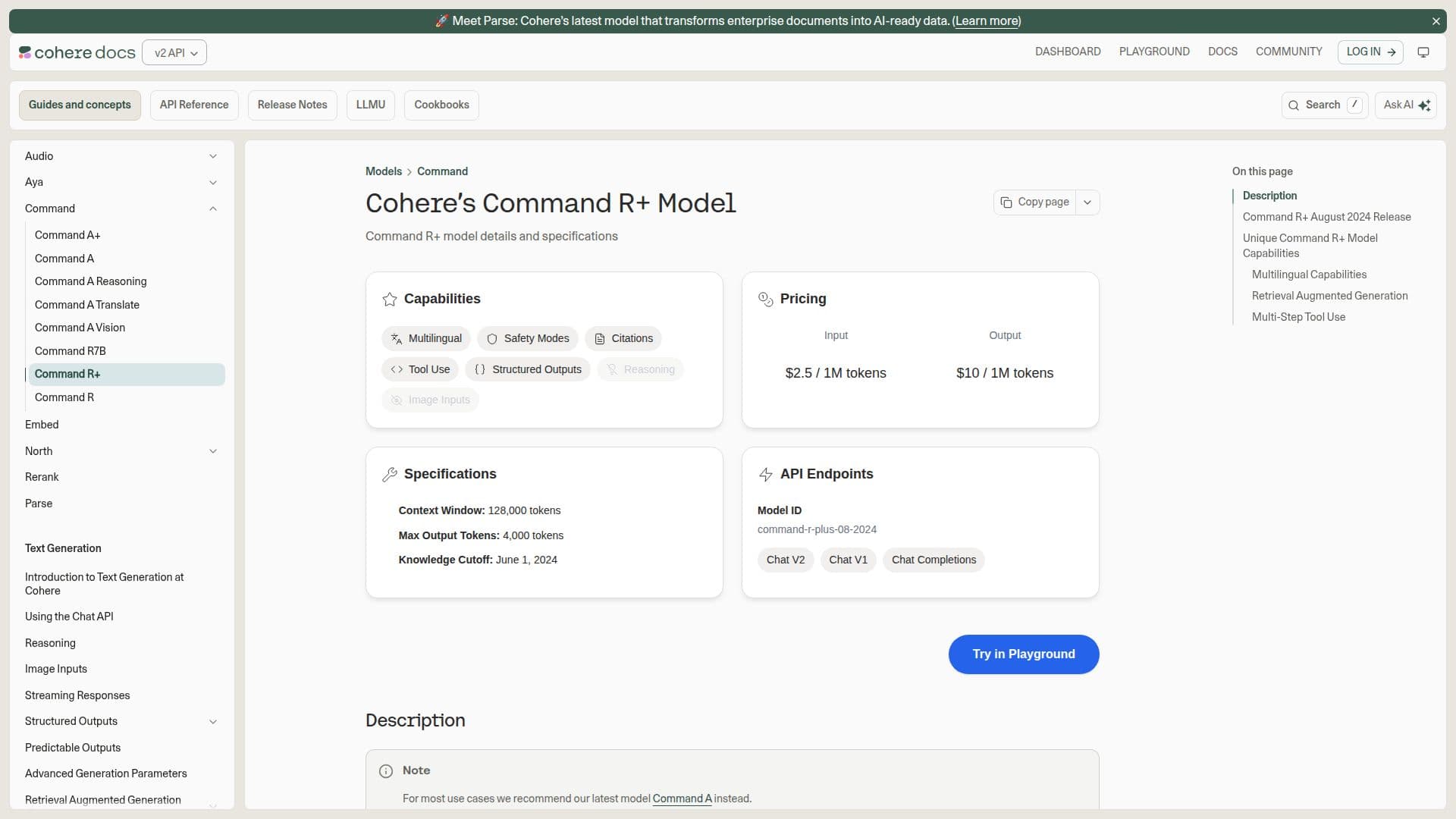Click the Citations document icon
Viewport: 1456px width, 819px height.
(600, 339)
